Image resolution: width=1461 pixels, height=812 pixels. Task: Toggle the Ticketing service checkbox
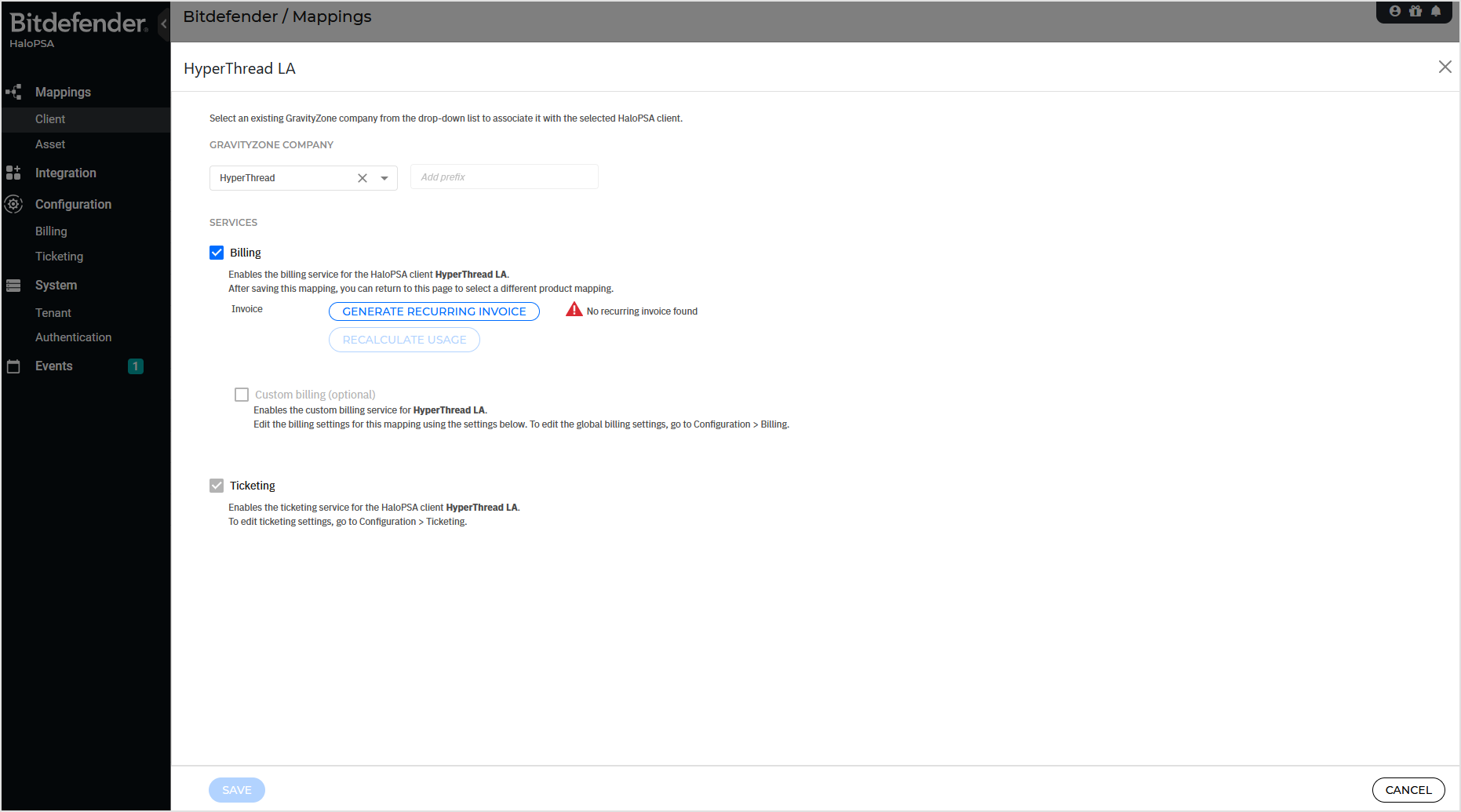click(216, 485)
